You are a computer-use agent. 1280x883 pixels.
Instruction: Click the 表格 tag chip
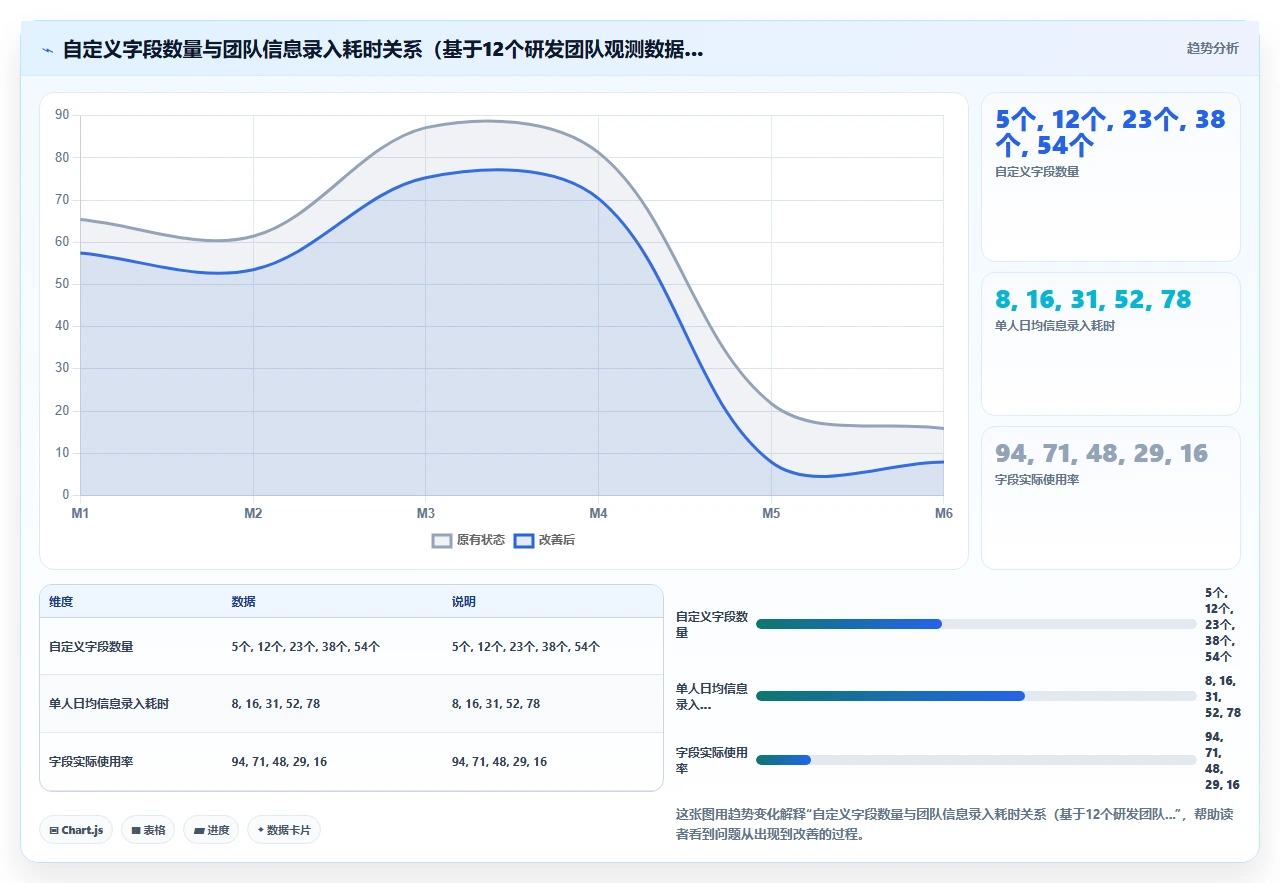click(148, 830)
